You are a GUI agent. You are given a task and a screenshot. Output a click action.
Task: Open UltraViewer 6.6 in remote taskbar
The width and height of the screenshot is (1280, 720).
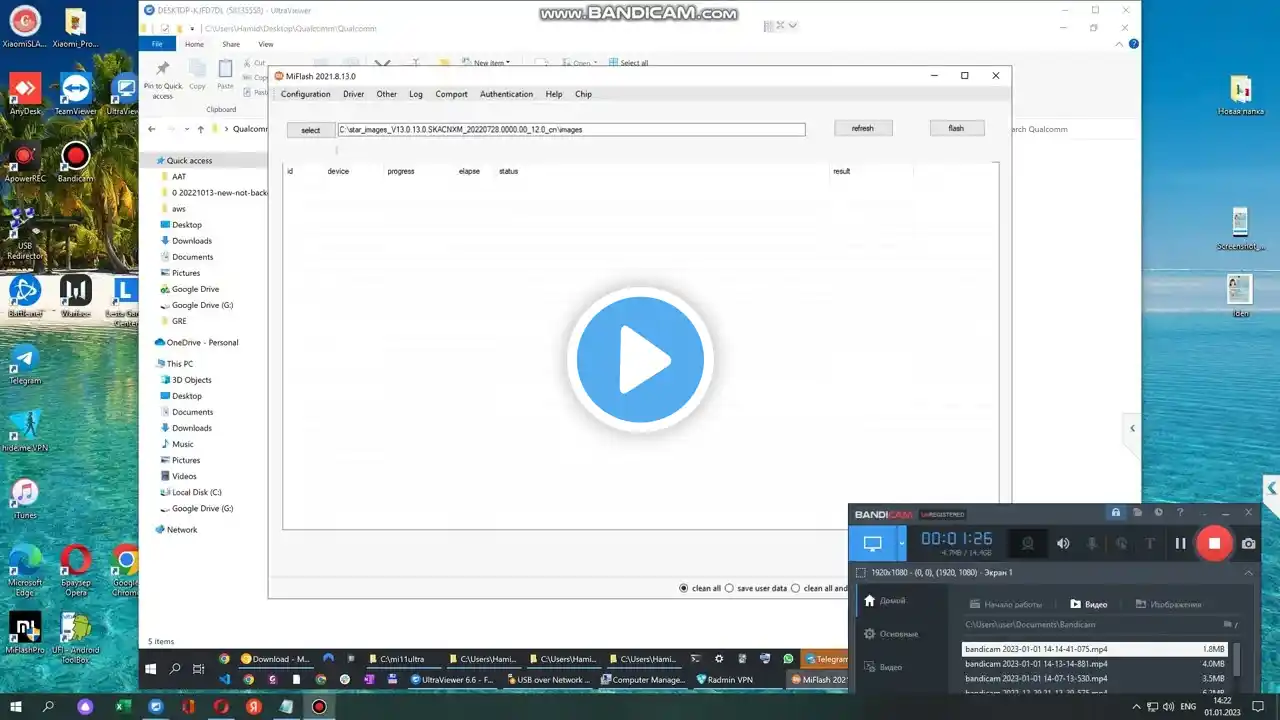[x=452, y=679]
